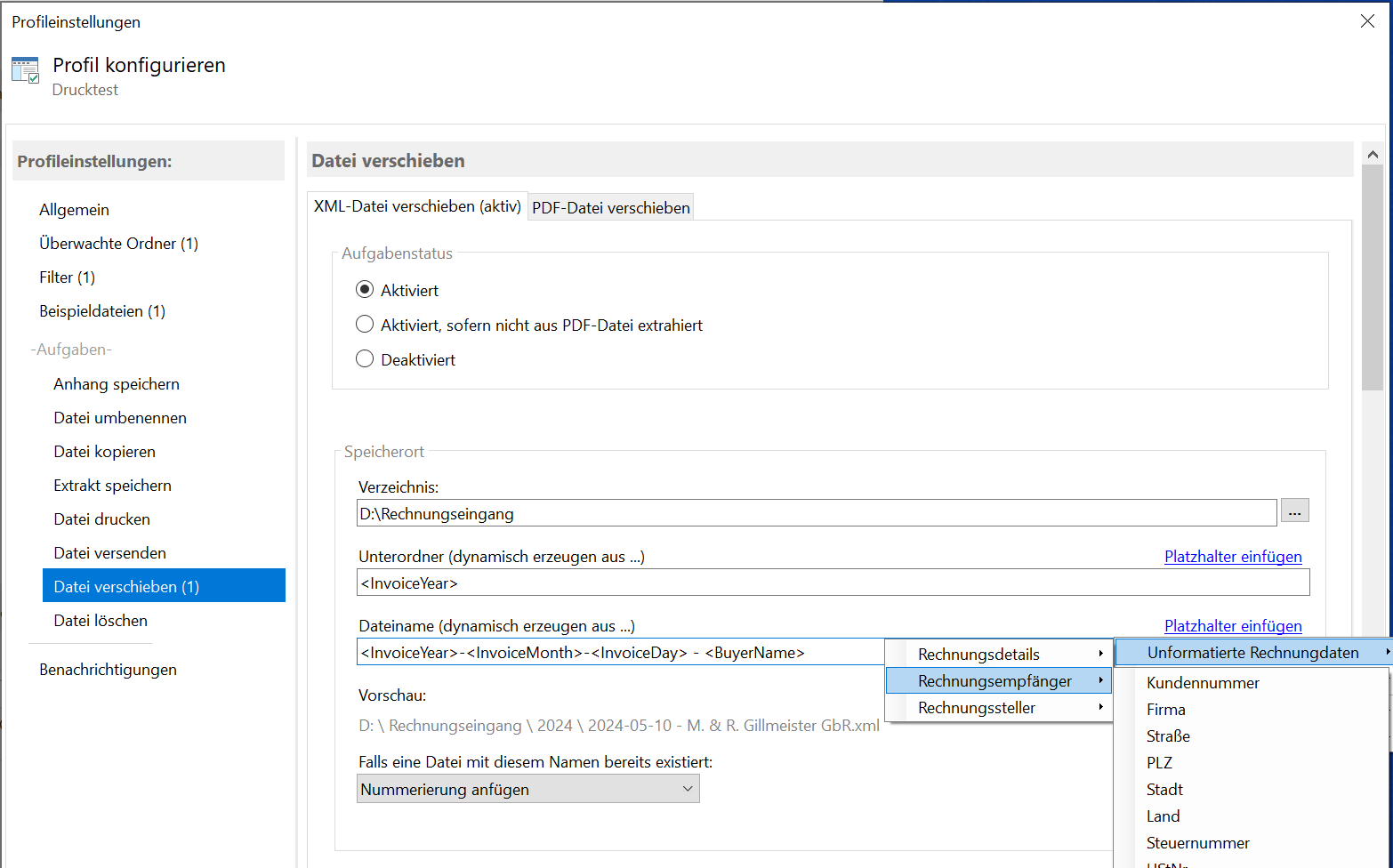Switch to PDF-Datei verschieben tab

611,207
